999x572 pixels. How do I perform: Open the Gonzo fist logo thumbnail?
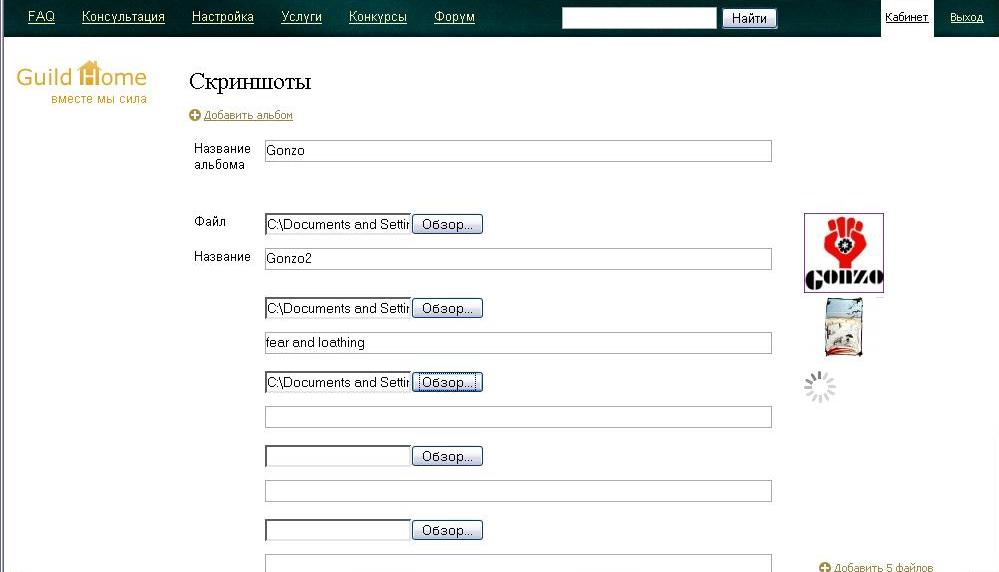[x=843, y=253]
